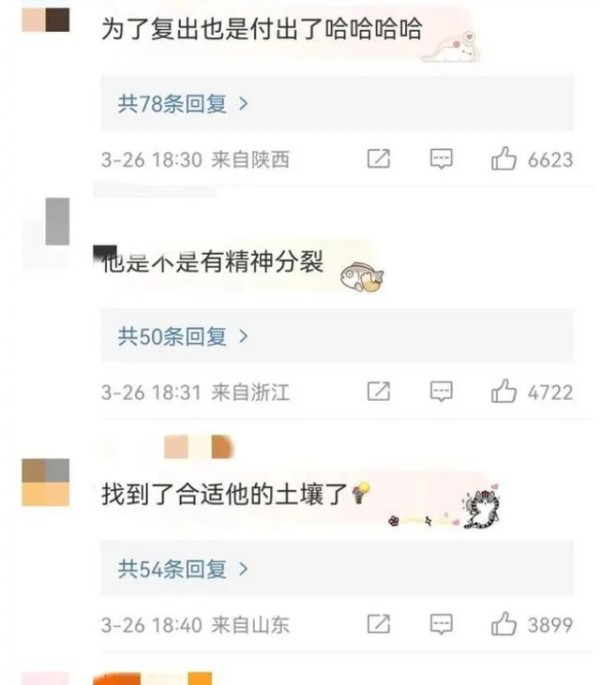Open the gray avatar of second commenter
Viewport: 600px width, 685px height.
(57, 221)
